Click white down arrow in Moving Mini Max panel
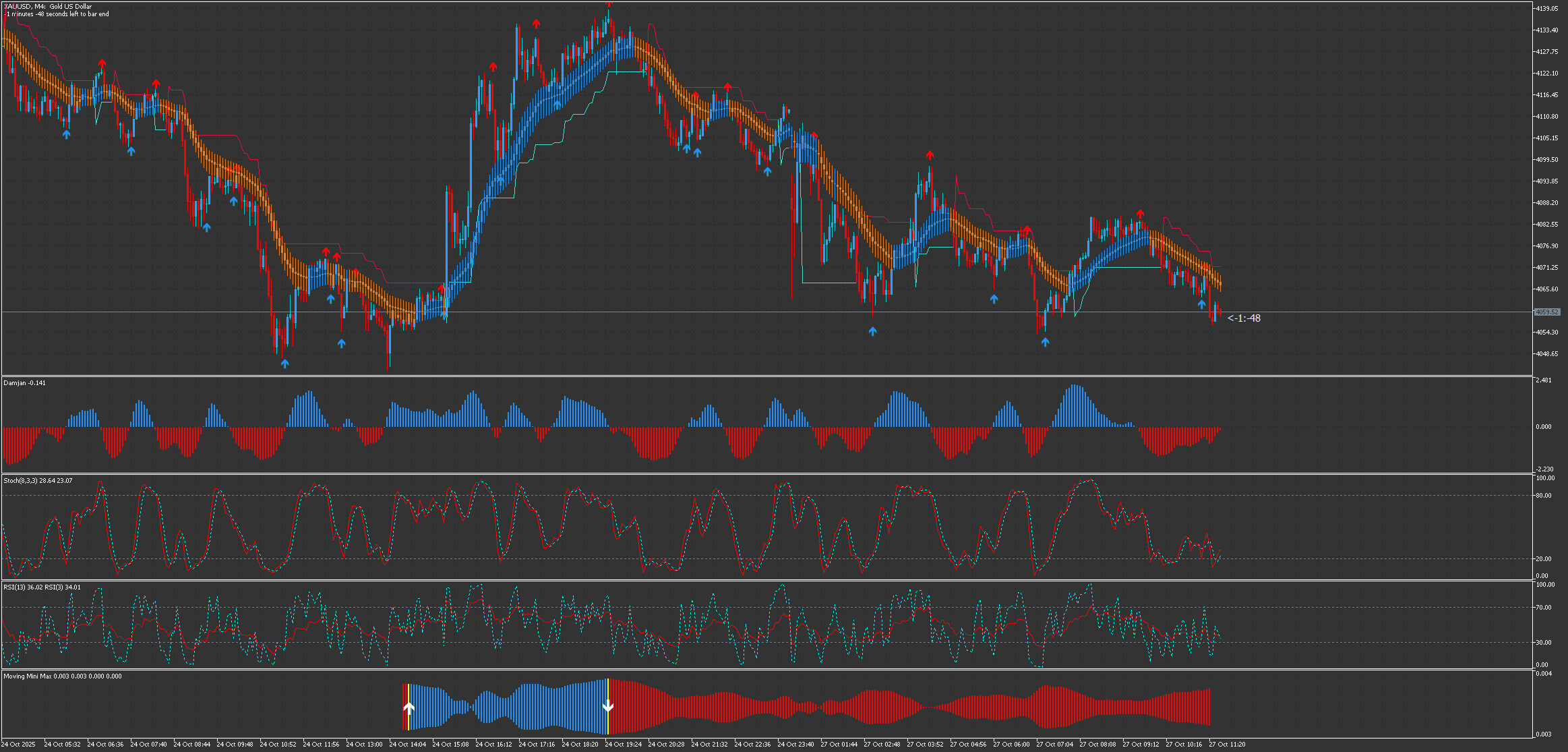 coord(608,706)
